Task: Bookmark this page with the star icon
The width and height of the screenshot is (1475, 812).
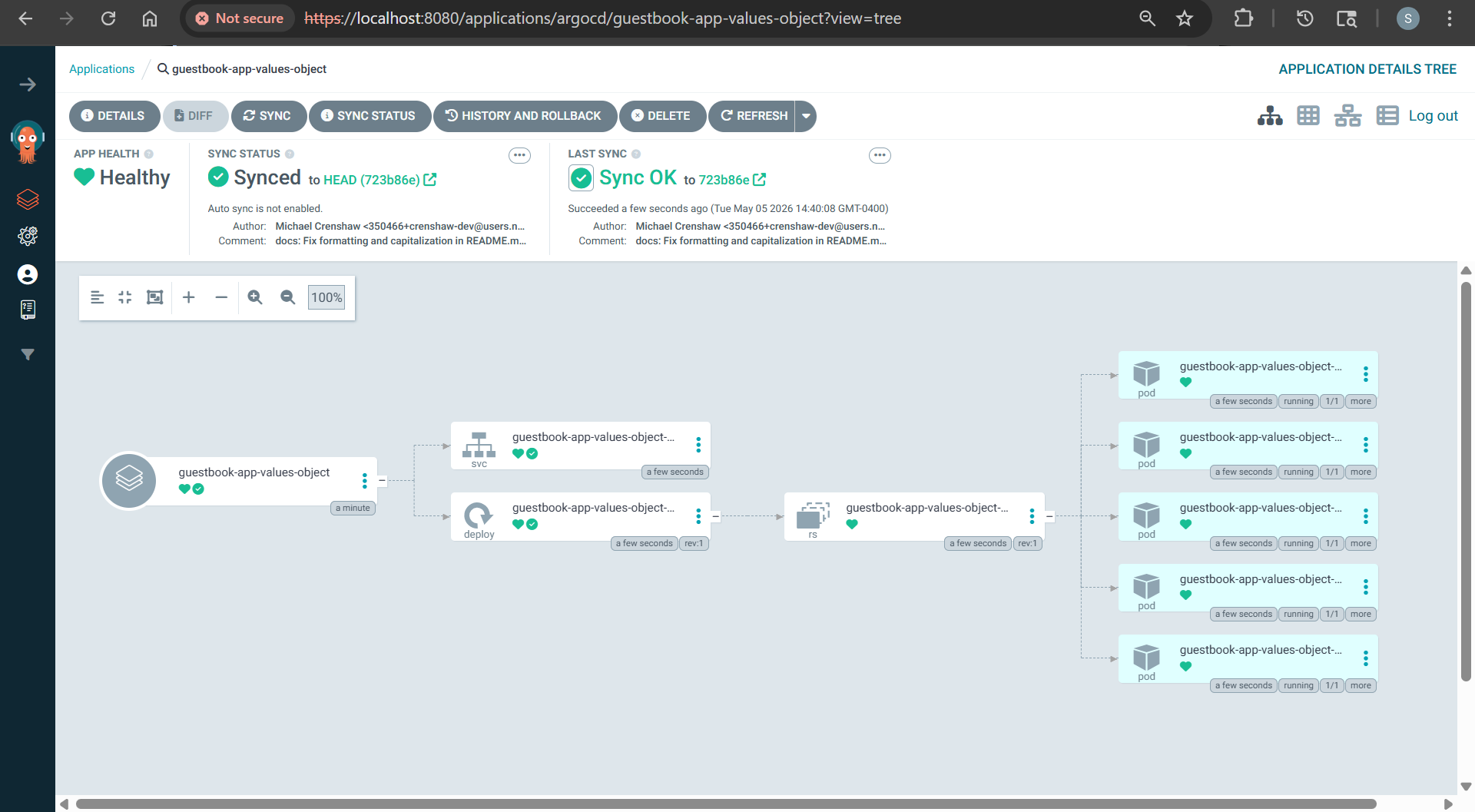Action: 1185,18
